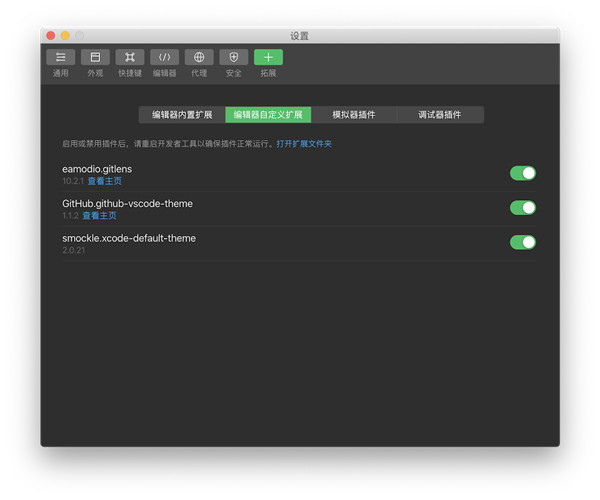Select the 安全 security shield icon
Image resolution: width=600 pixels, height=500 pixels.
(x=233, y=58)
